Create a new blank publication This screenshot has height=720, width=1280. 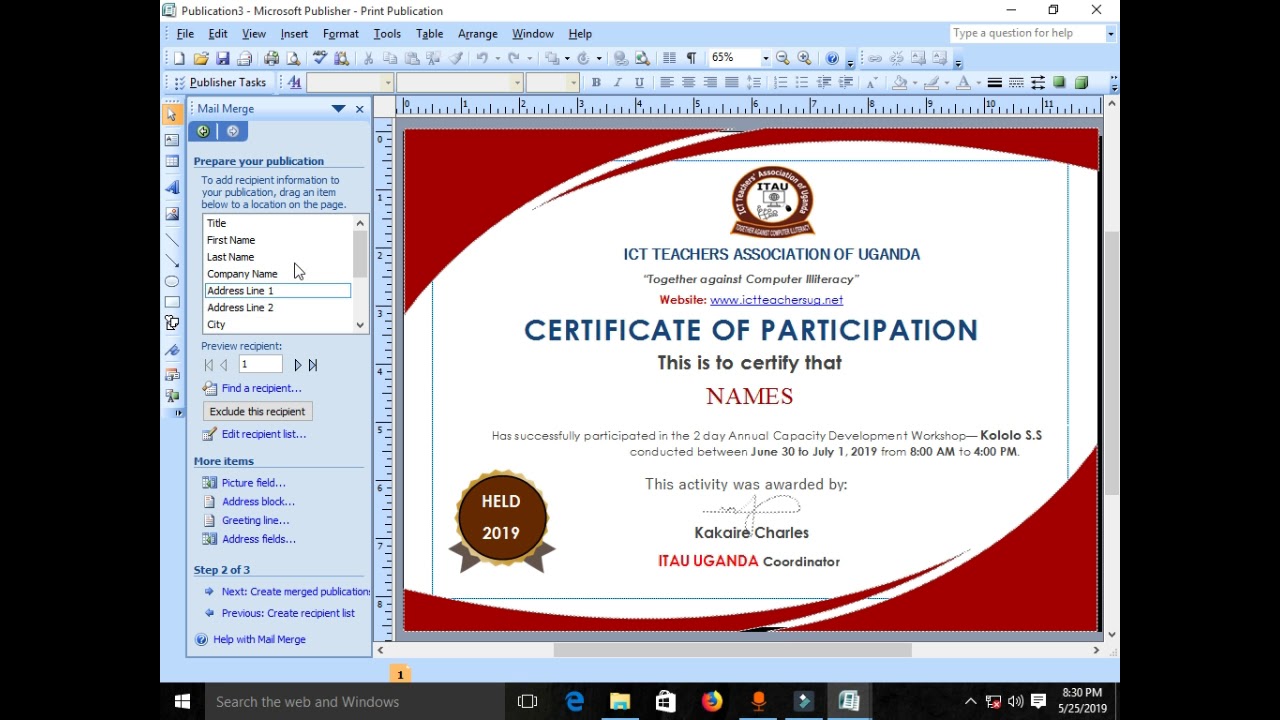tap(179, 58)
